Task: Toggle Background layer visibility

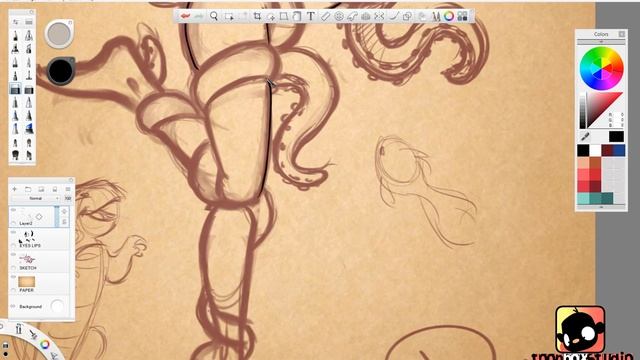Action: pyautogui.click(x=13, y=306)
